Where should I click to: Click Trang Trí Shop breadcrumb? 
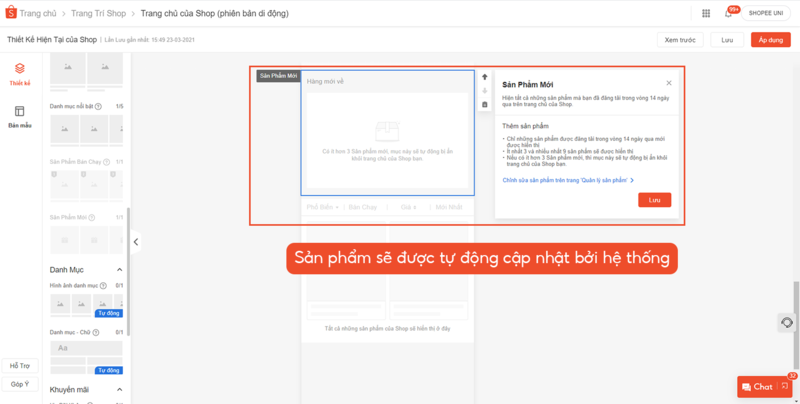[x=101, y=13]
